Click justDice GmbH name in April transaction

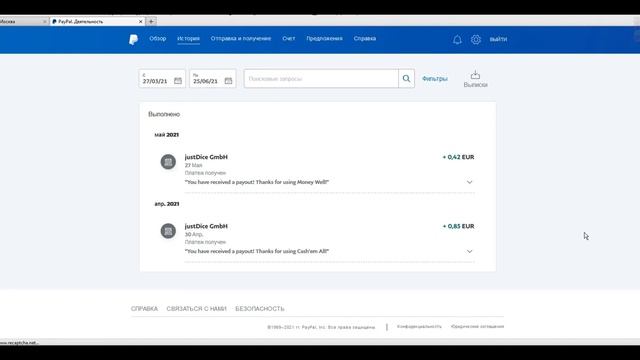pos(206,226)
